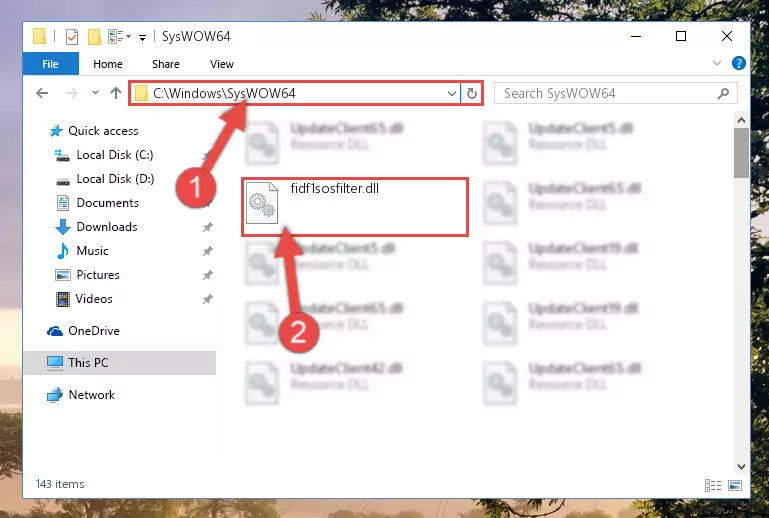Viewport: 769px width, 518px height.
Task: Minimize the SysWOW64 window
Action: (x=636, y=36)
